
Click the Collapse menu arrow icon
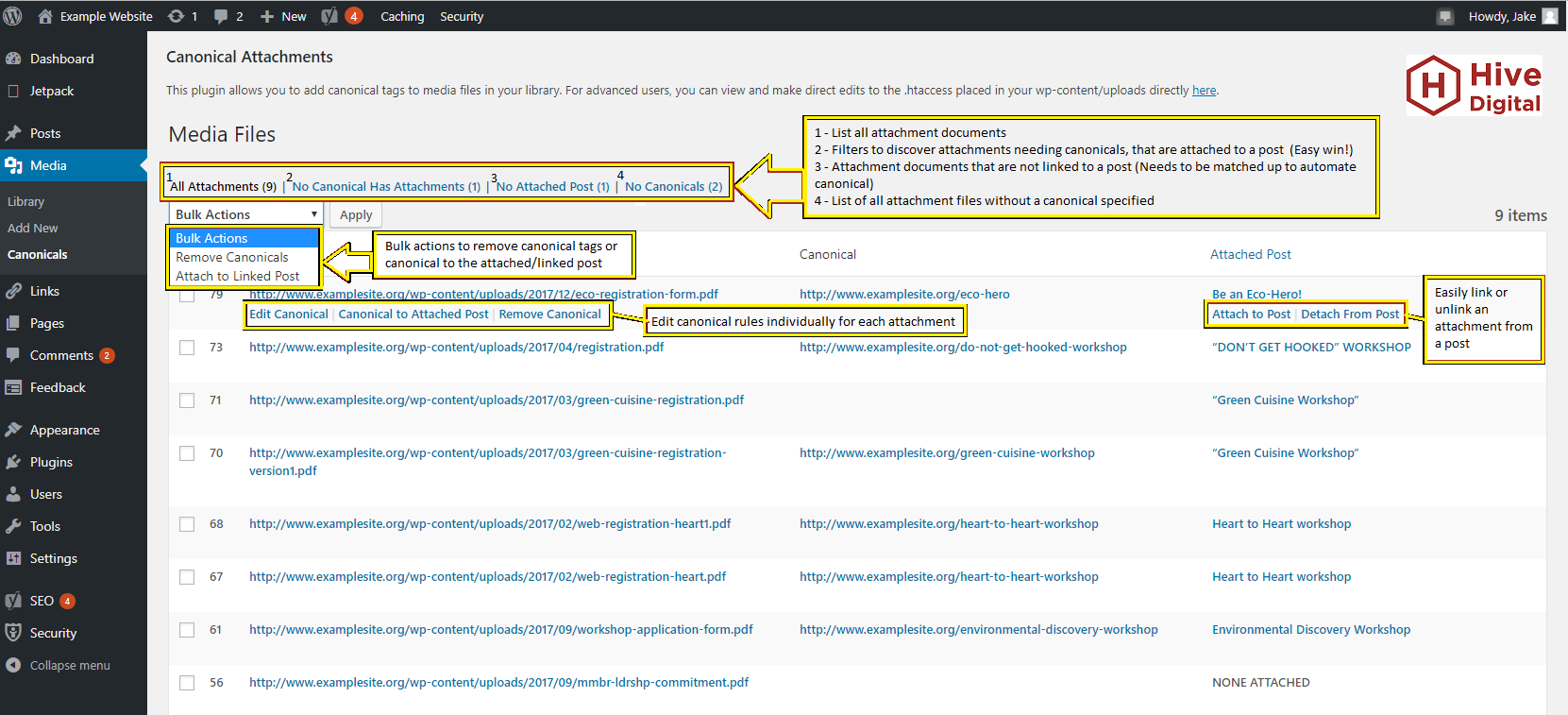[13, 665]
